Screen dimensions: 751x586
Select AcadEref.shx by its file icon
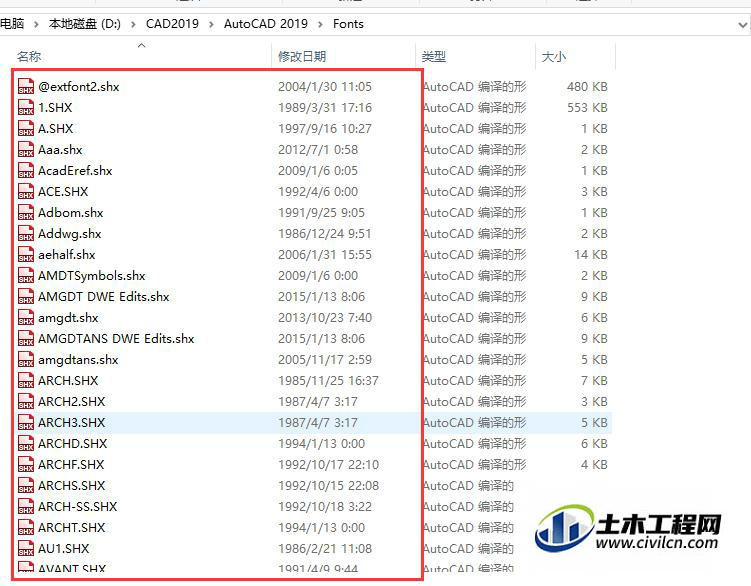click(26, 171)
